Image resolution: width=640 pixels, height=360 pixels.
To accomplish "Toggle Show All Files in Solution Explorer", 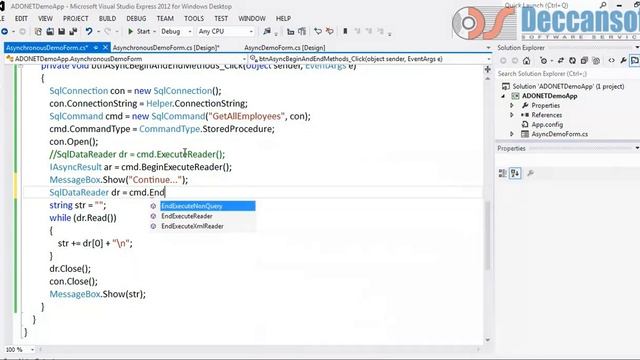I will (x=596, y=61).
